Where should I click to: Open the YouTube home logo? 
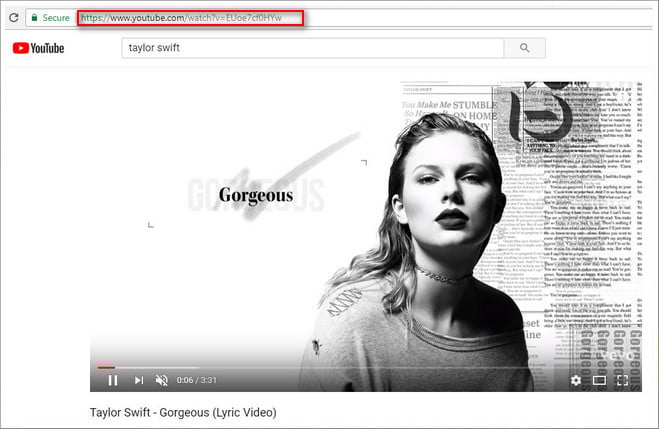pyautogui.click(x=38, y=48)
